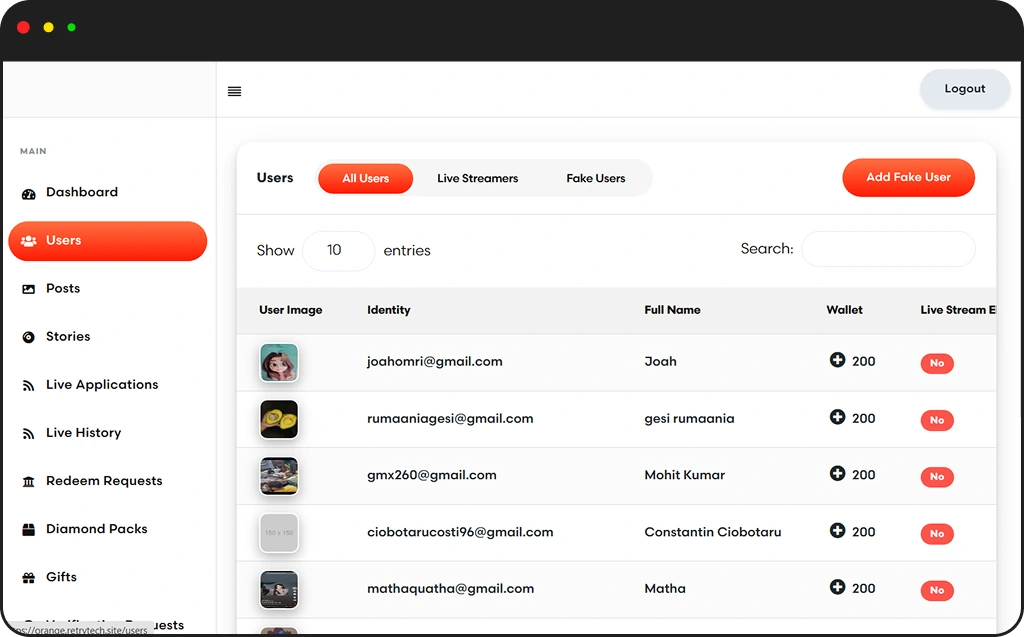Click the Users group icon in sidebar

pos(29,241)
